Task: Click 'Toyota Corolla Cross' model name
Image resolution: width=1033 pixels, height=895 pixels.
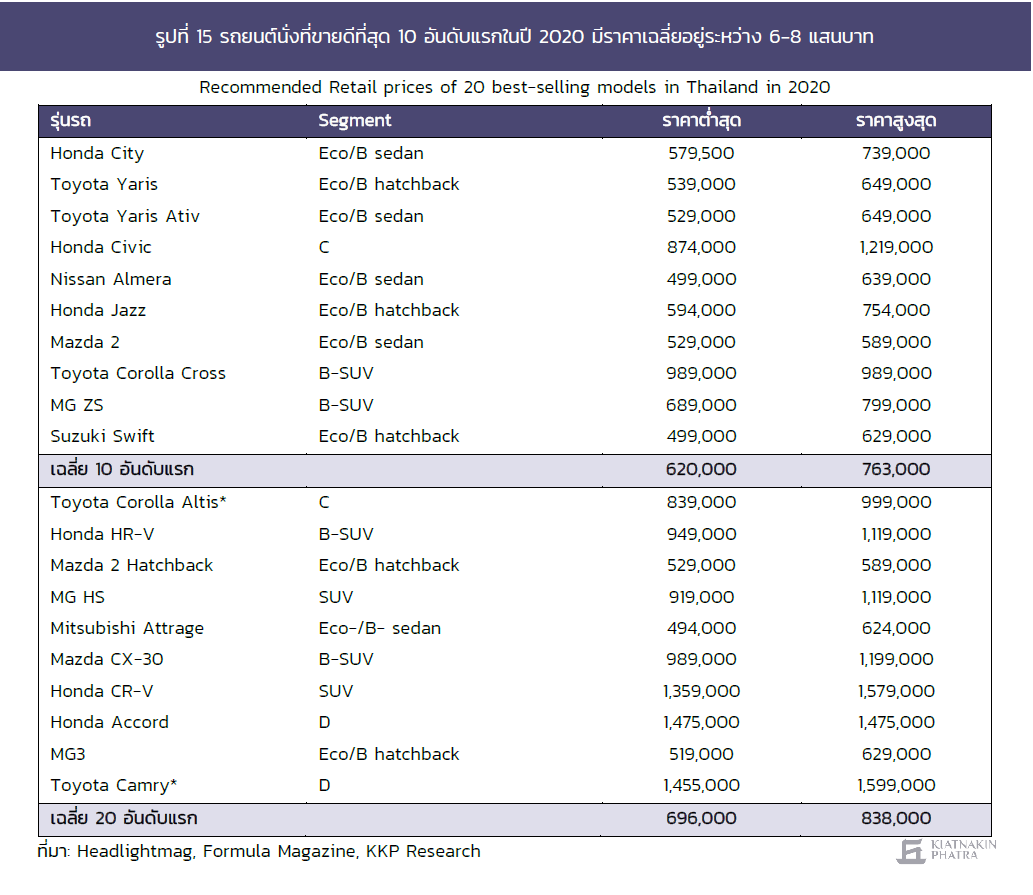Action: tap(138, 373)
